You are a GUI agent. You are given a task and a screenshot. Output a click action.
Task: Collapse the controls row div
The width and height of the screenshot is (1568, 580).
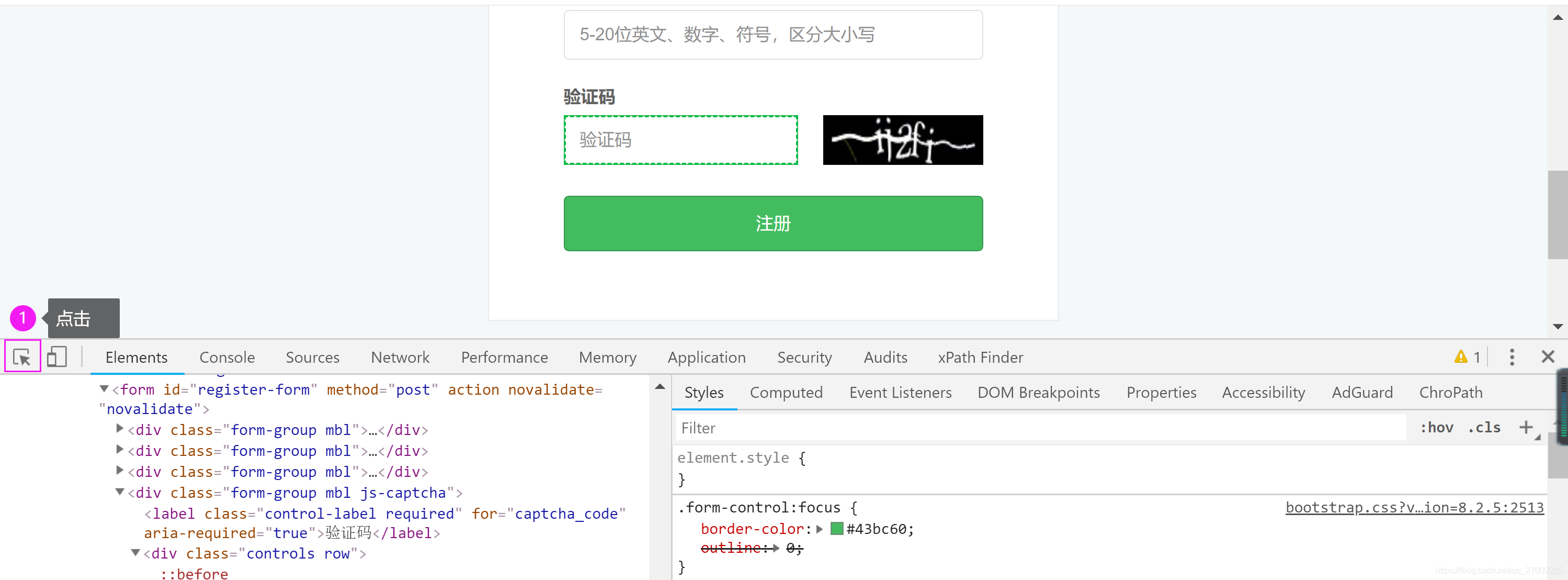pyautogui.click(x=136, y=553)
